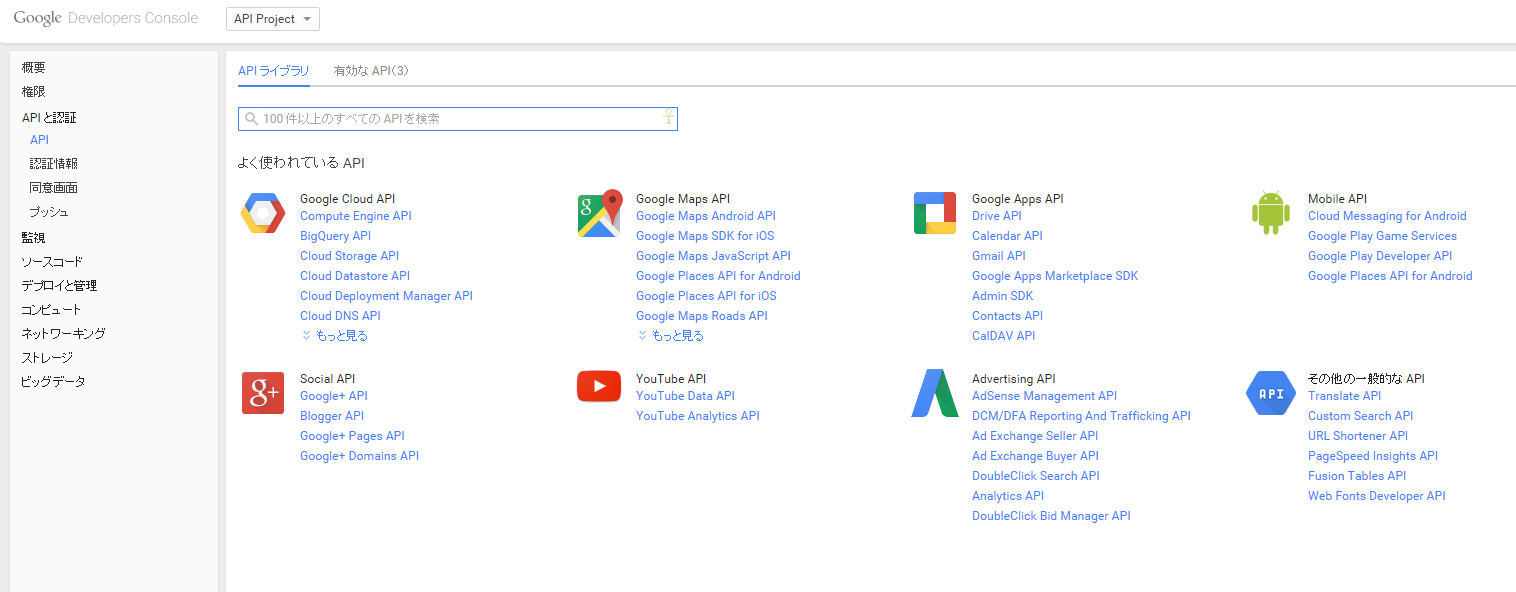Screen dimensions: 1516x592
Task: Expand もっと見る under Google Cloud API
Action: click(334, 336)
